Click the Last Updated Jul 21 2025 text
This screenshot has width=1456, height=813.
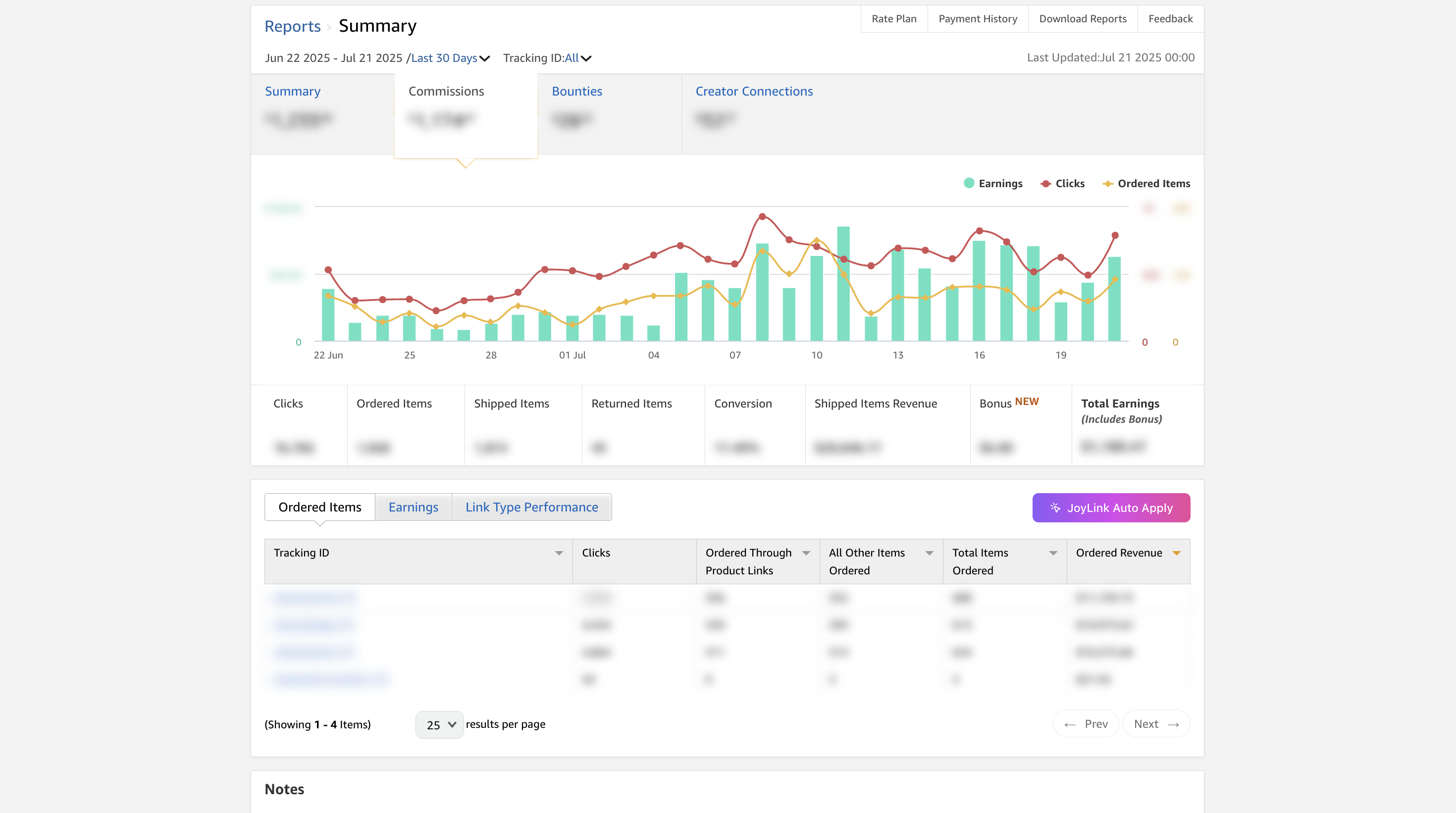tap(1110, 57)
